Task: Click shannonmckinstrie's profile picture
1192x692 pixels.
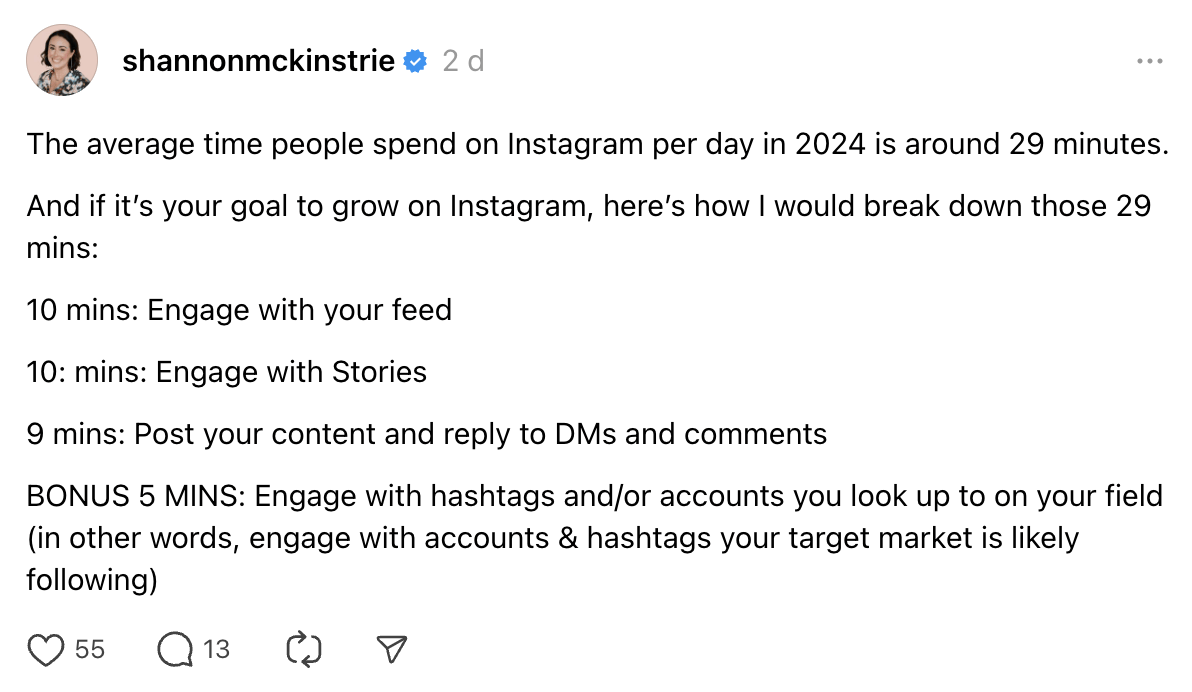Action: tap(61, 60)
